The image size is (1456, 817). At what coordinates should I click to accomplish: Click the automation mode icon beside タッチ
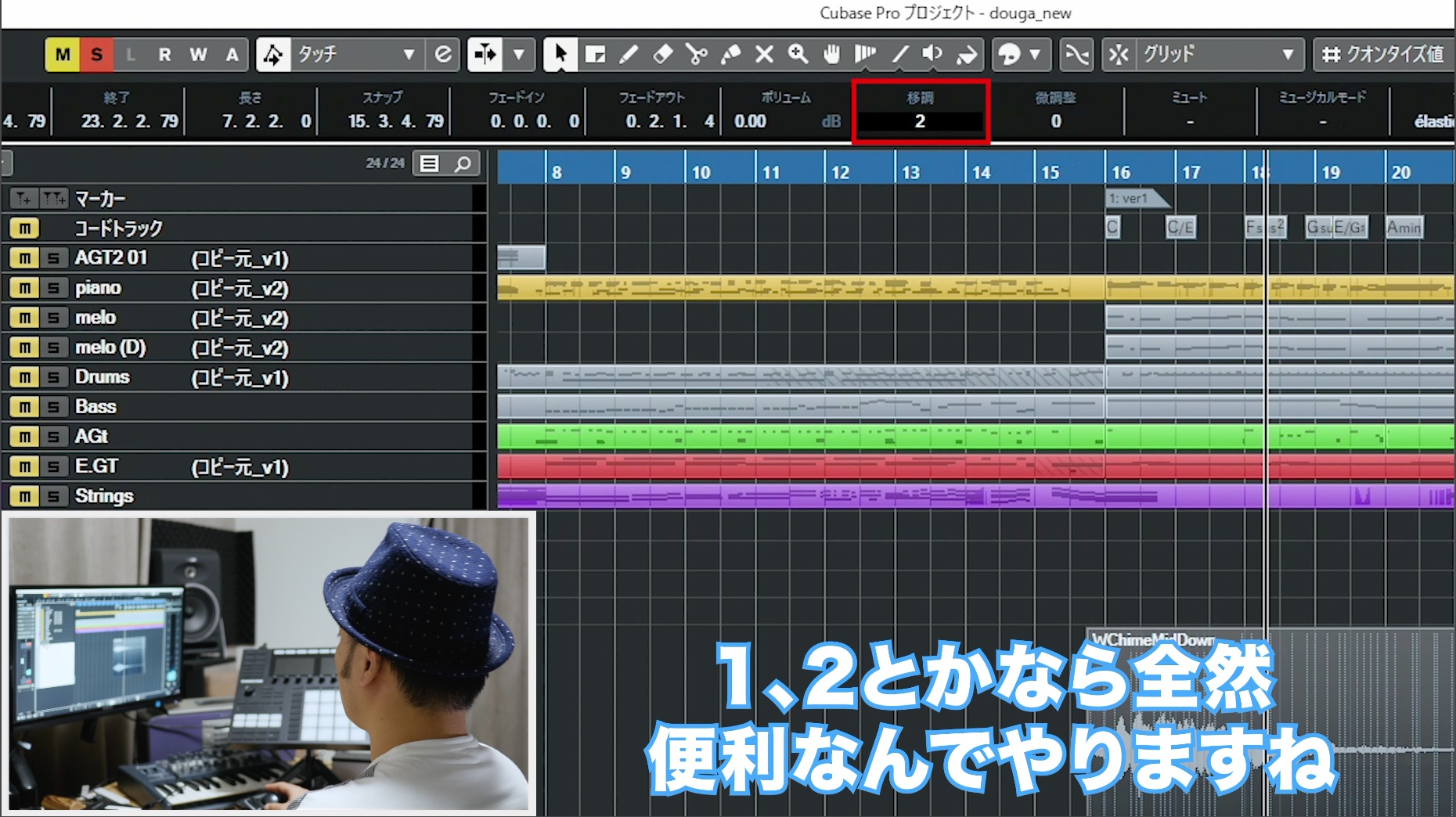tap(272, 54)
